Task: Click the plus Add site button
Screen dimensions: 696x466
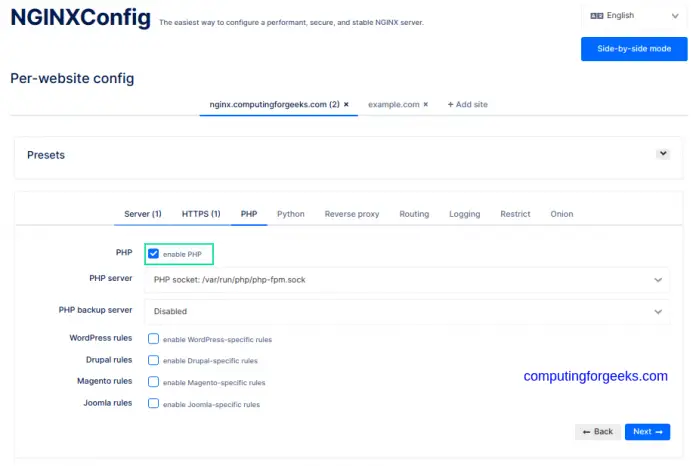Action: pos(467,104)
